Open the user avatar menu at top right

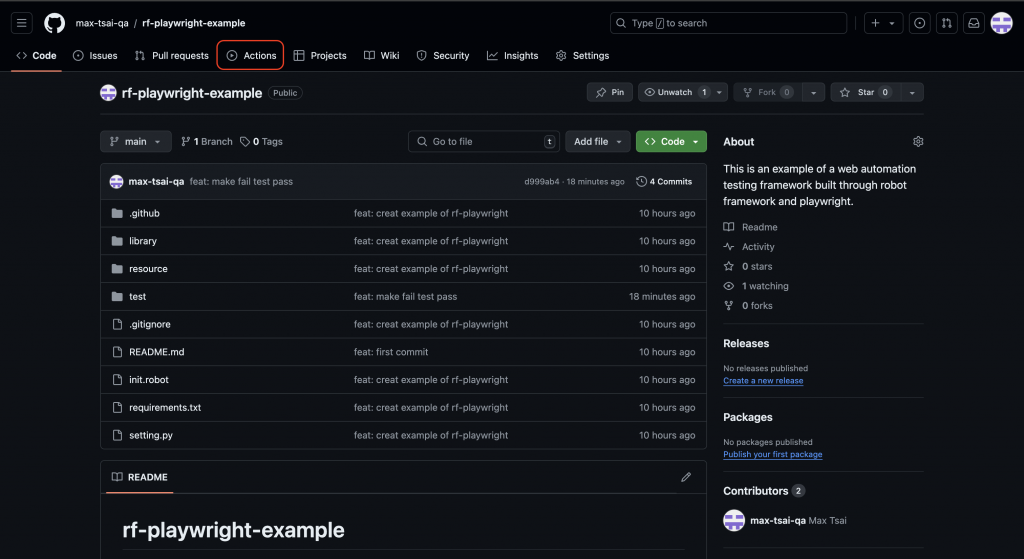click(x=1001, y=23)
